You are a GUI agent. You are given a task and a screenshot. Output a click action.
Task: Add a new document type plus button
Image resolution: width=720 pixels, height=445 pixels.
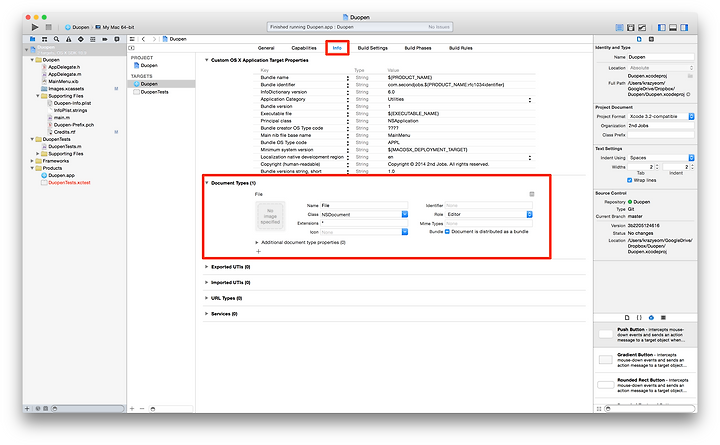pyautogui.click(x=259, y=251)
